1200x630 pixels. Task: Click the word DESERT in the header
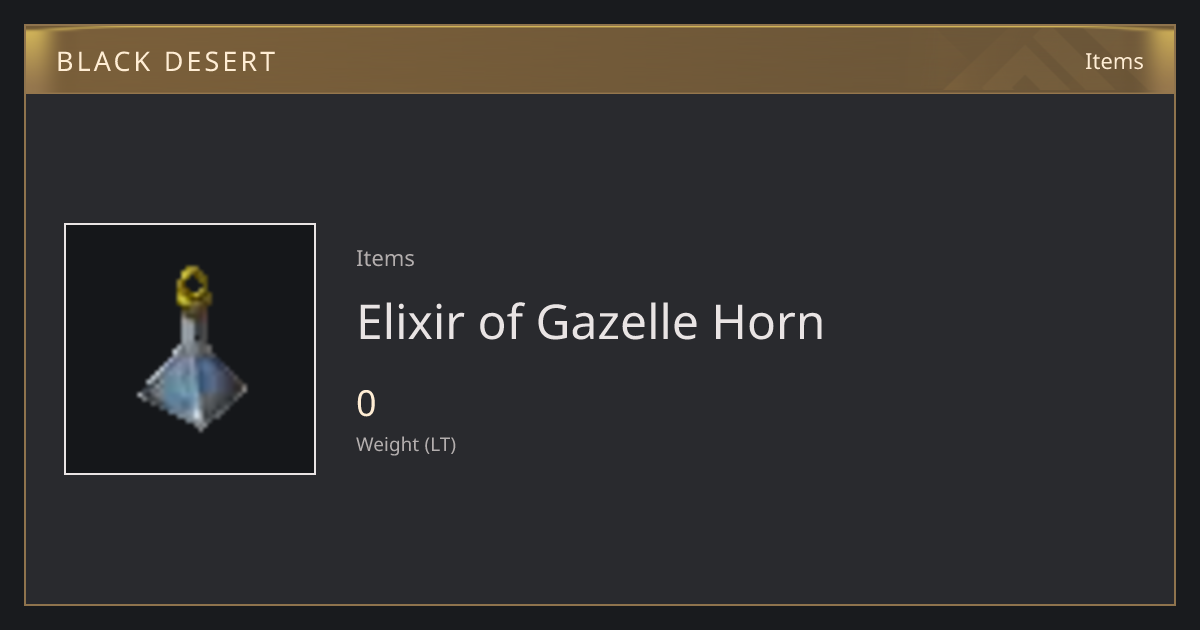point(220,62)
